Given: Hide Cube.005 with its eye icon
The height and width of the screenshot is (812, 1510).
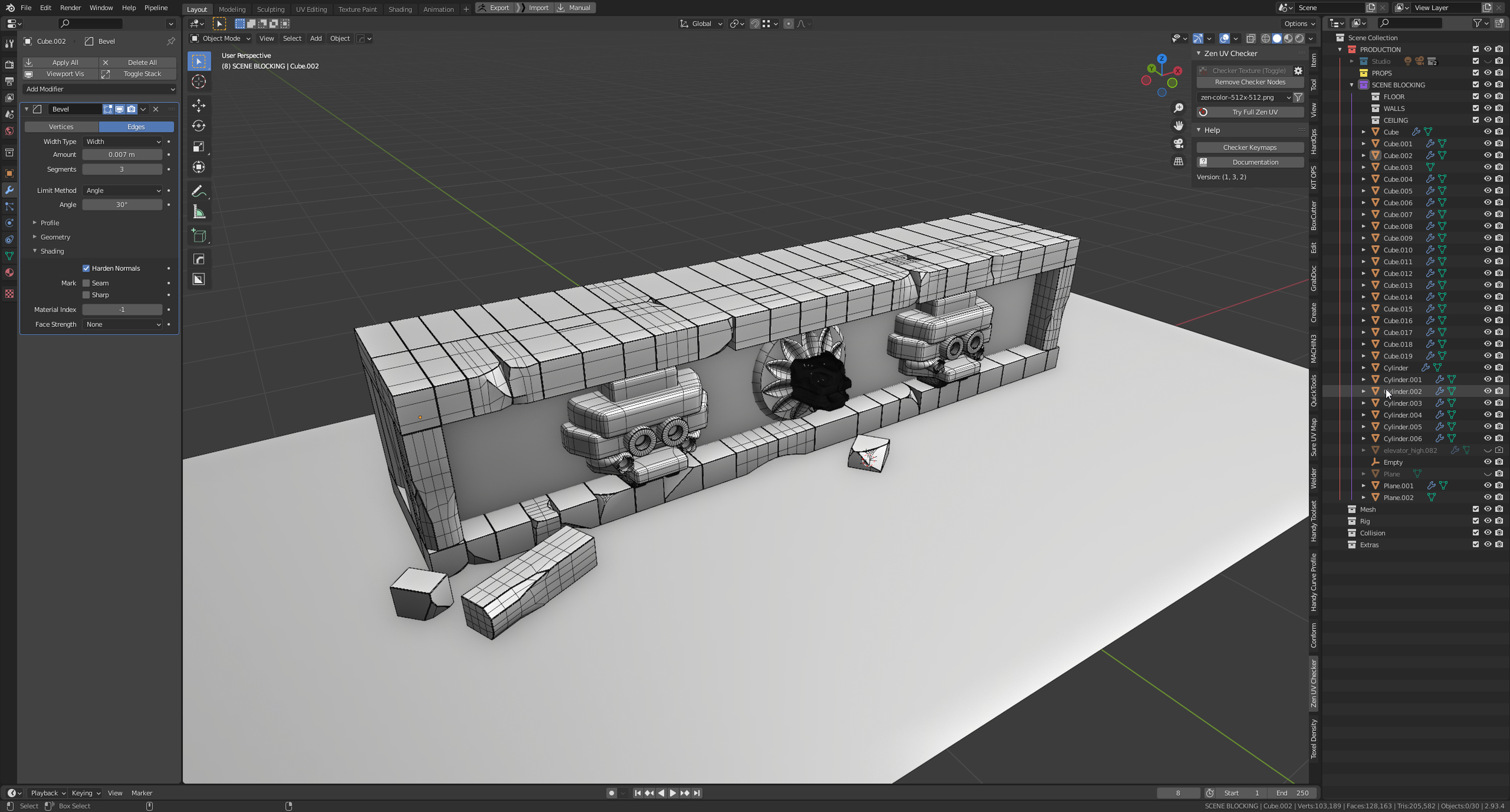Looking at the screenshot, I should coord(1487,191).
